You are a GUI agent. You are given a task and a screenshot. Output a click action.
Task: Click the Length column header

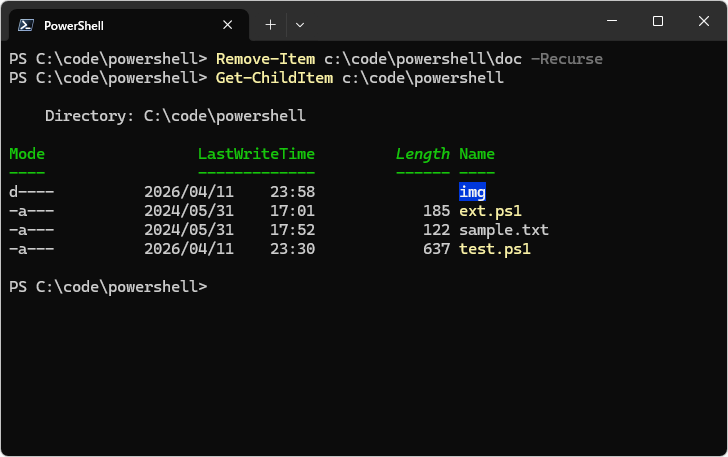[422, 154]
